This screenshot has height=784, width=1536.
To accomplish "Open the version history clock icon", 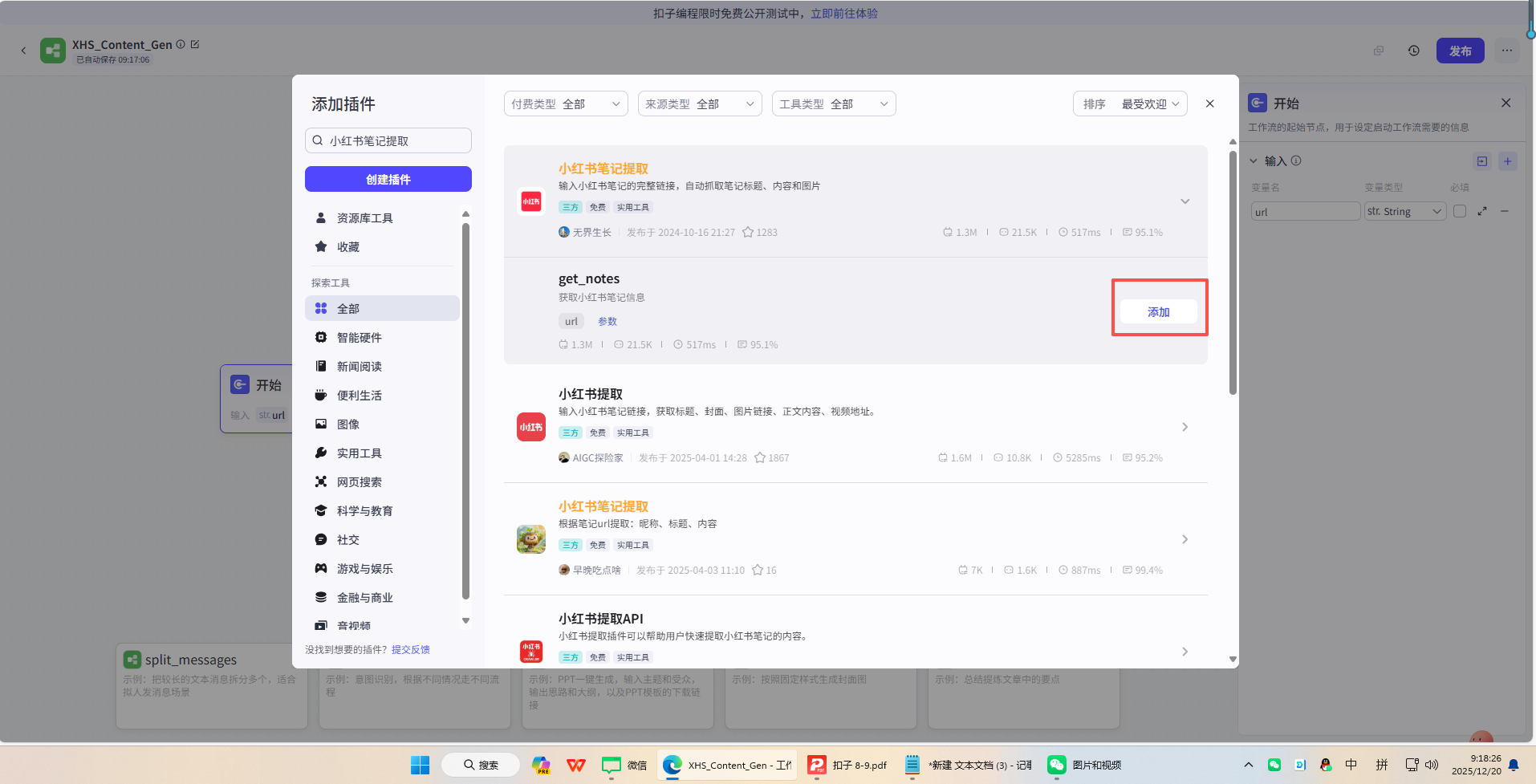I will tap(1413, 51).
